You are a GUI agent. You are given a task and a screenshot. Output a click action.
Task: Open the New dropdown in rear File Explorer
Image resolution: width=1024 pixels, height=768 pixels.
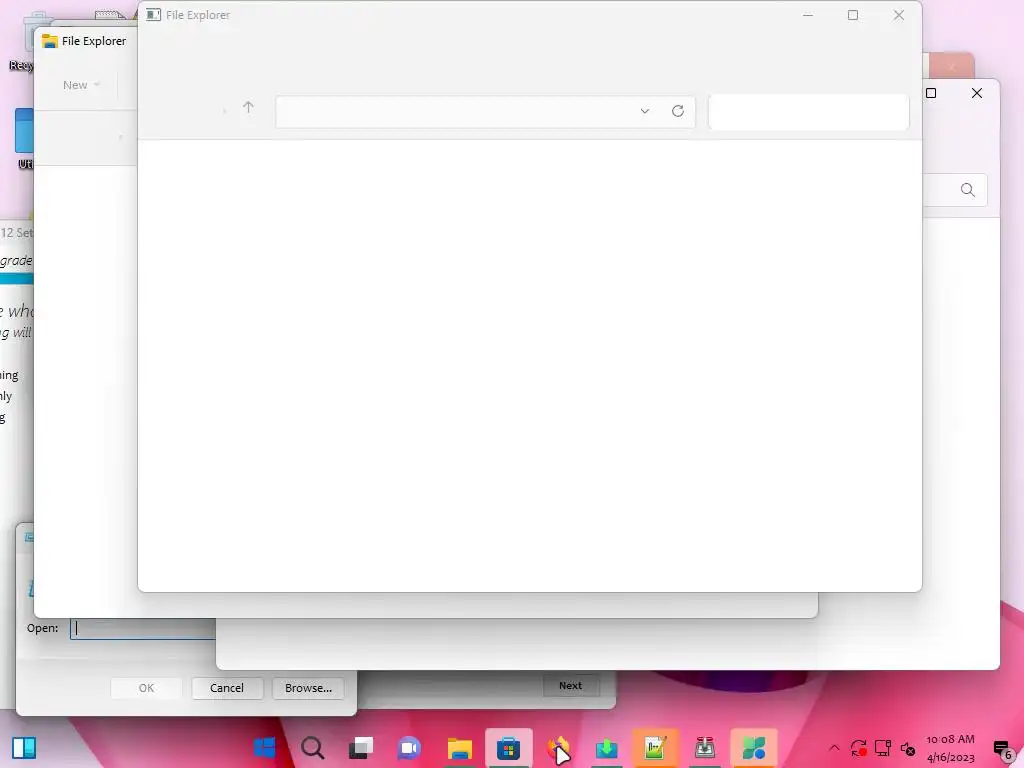(81, 85)
